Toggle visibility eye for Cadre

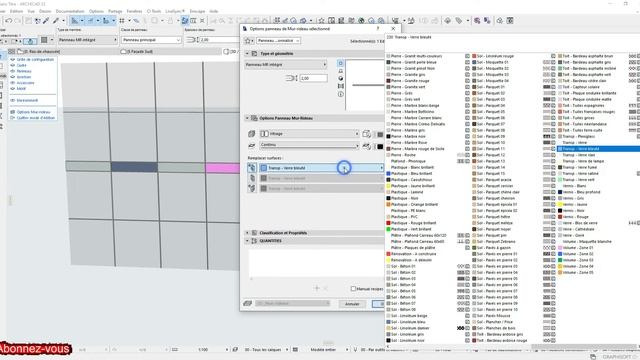13,65
